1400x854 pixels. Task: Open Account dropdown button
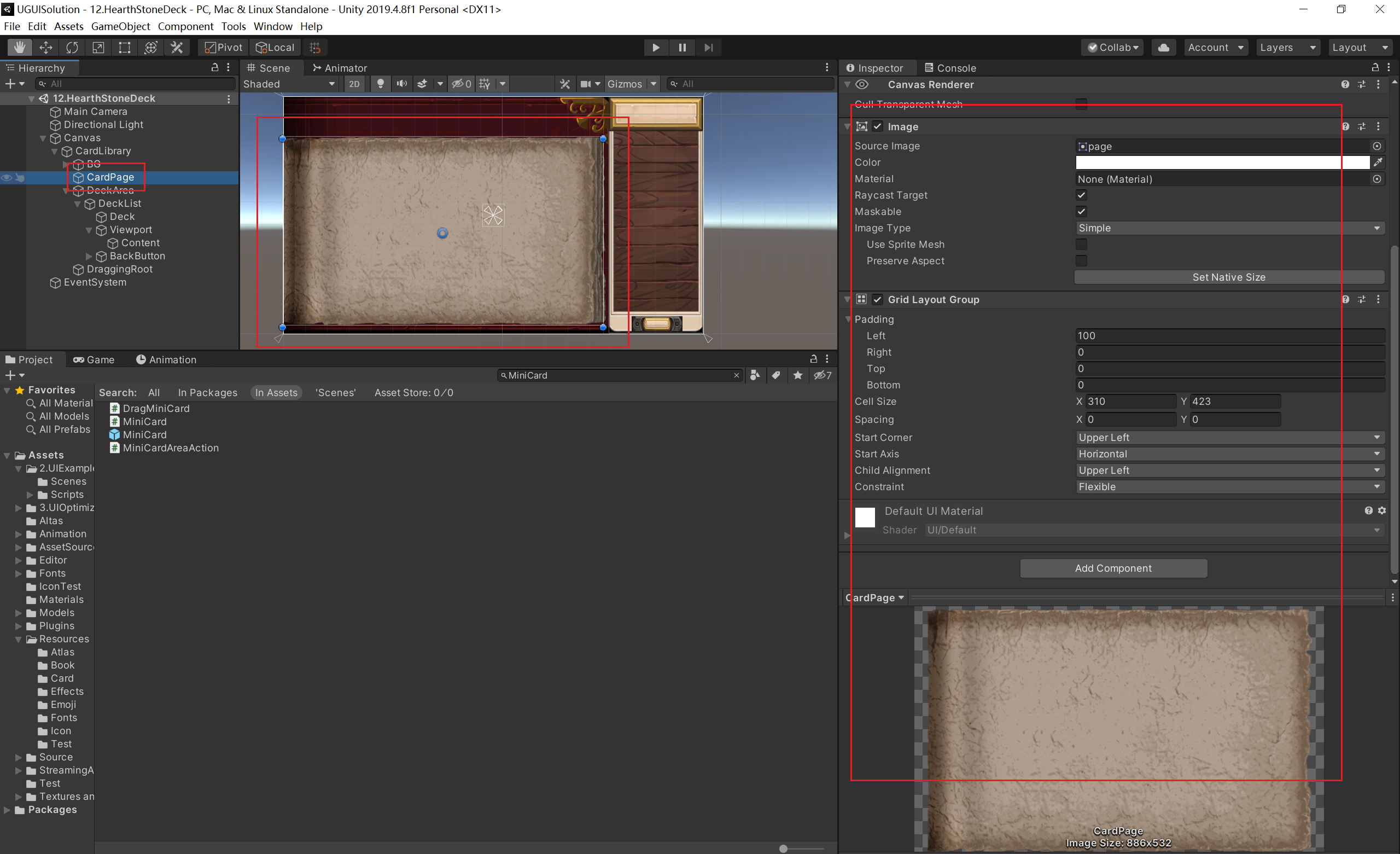tap(1215, 47)
